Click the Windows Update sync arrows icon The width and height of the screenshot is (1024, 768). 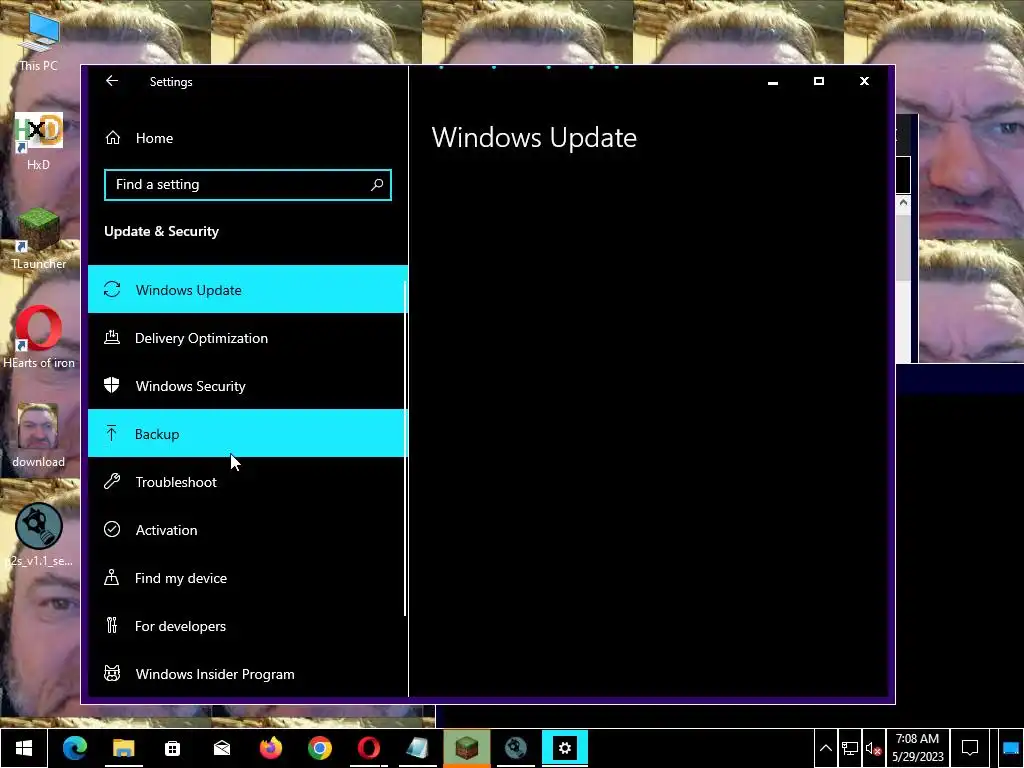pos(112,289)
